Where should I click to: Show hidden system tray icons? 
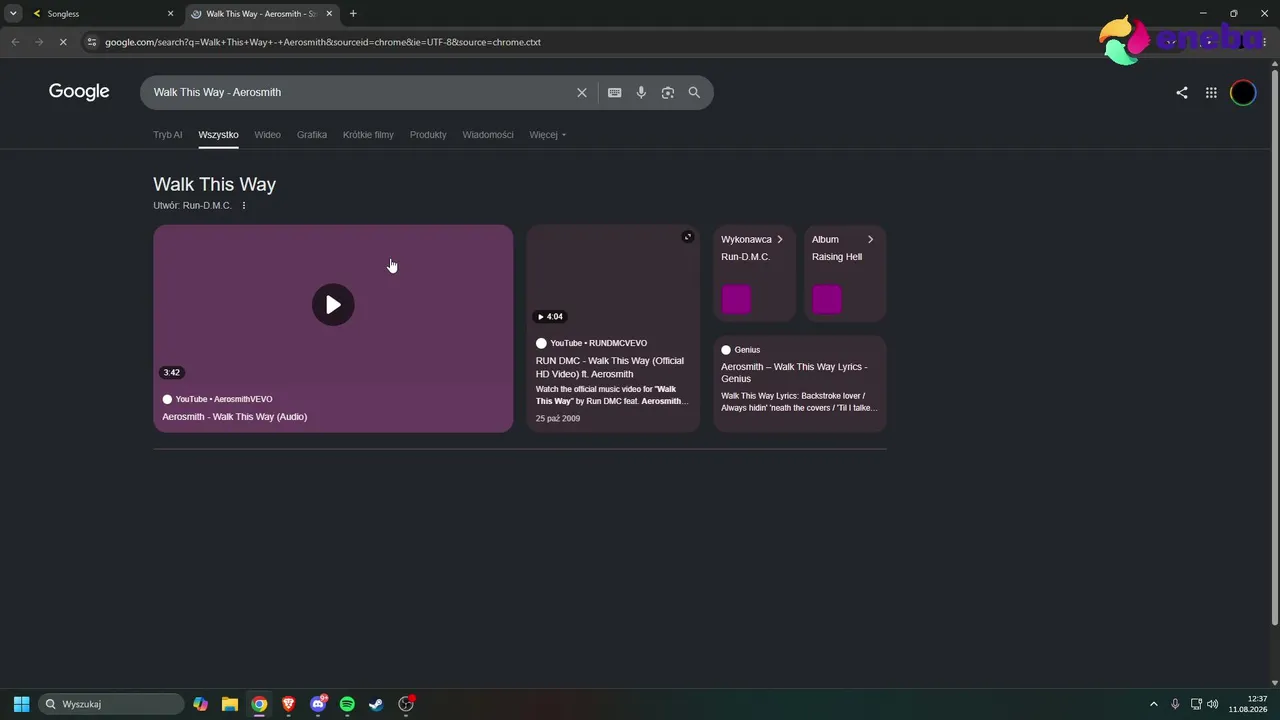(1153, 704)
